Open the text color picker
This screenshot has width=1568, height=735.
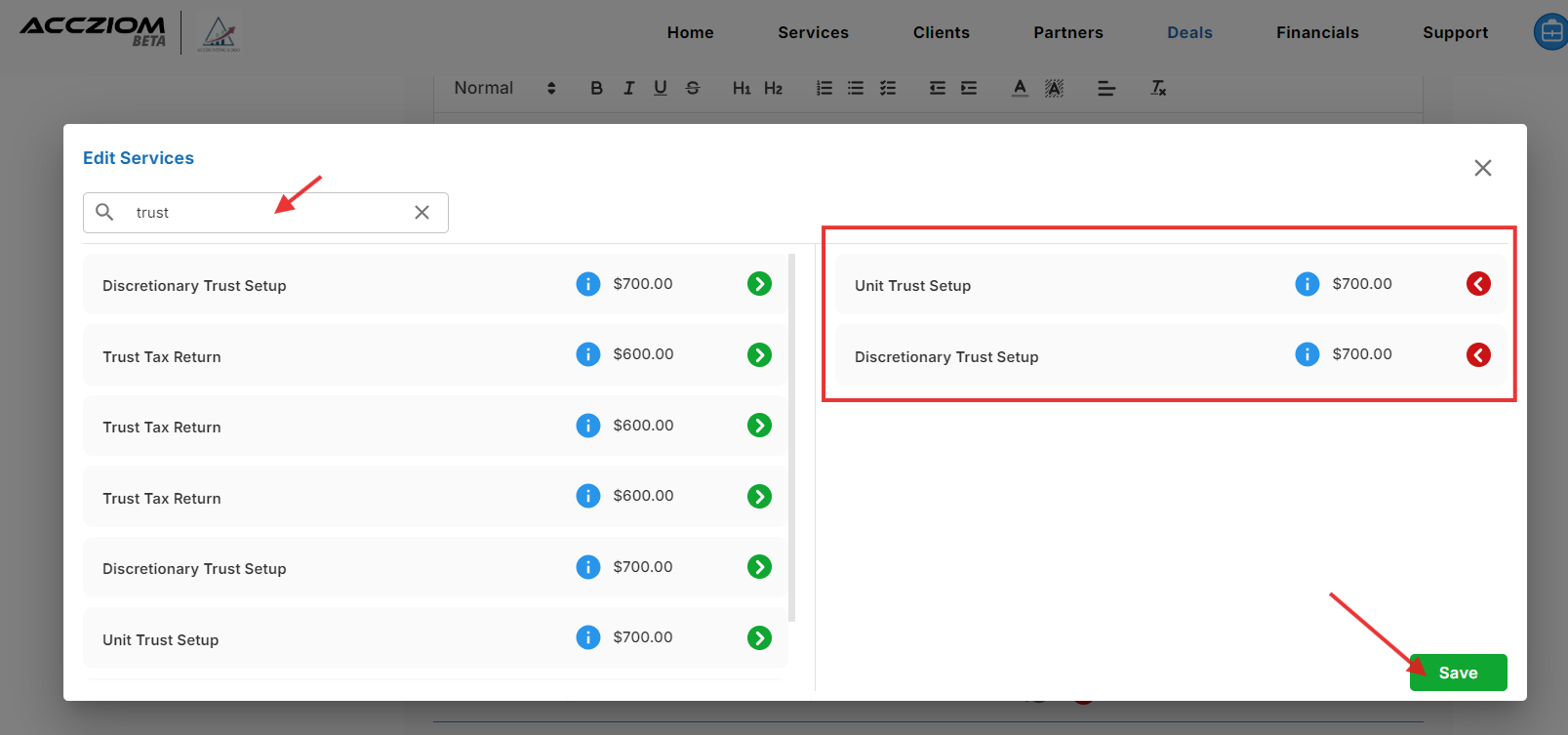pyautogui.click(x=1020, y=88)
